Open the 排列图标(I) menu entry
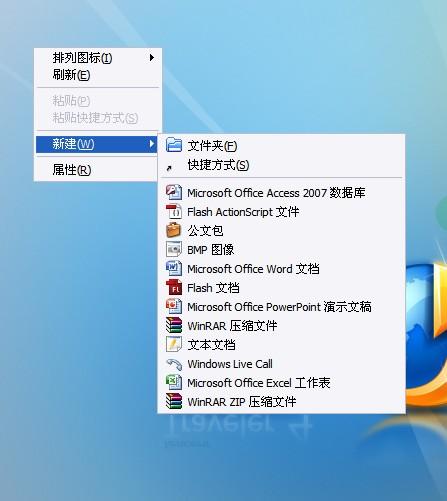Viewport: 447px width, 501px height. (x=98, y=58)
